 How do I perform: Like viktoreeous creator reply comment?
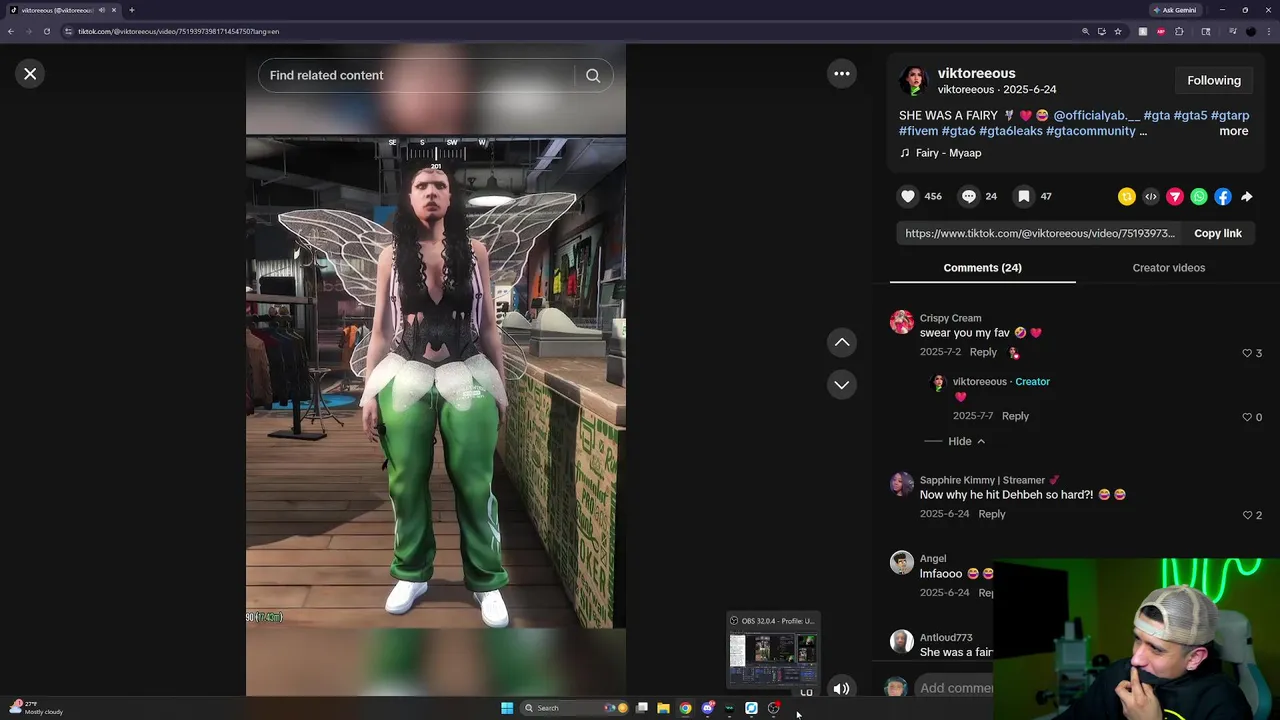pos(1247,417)
